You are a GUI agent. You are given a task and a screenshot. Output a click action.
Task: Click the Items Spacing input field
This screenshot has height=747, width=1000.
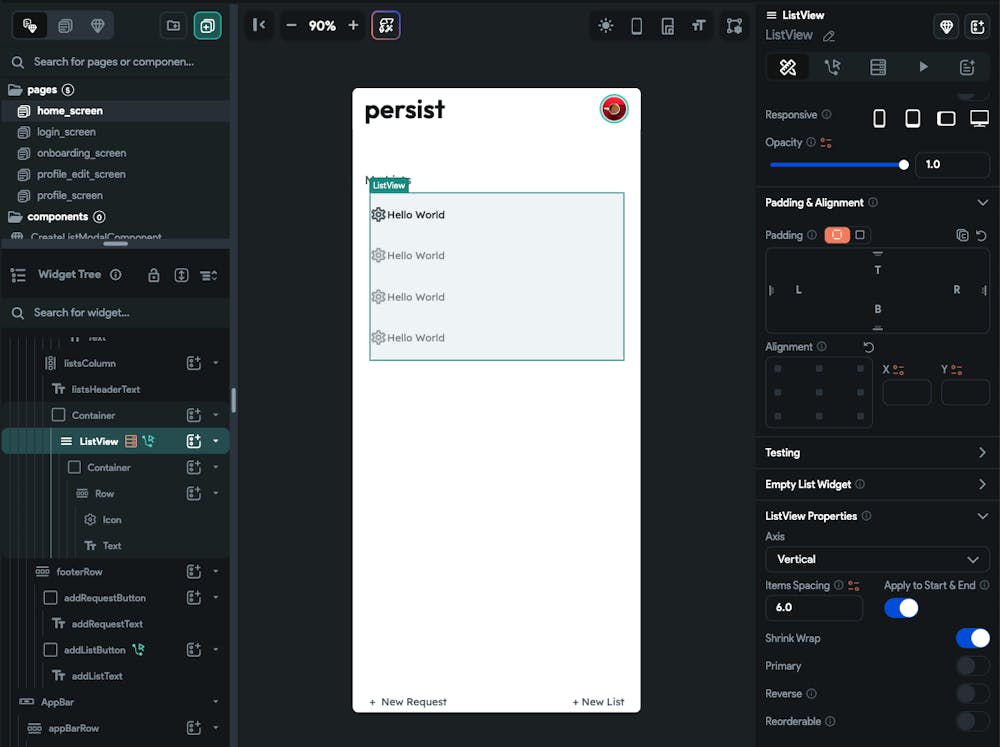coord(814,608)
